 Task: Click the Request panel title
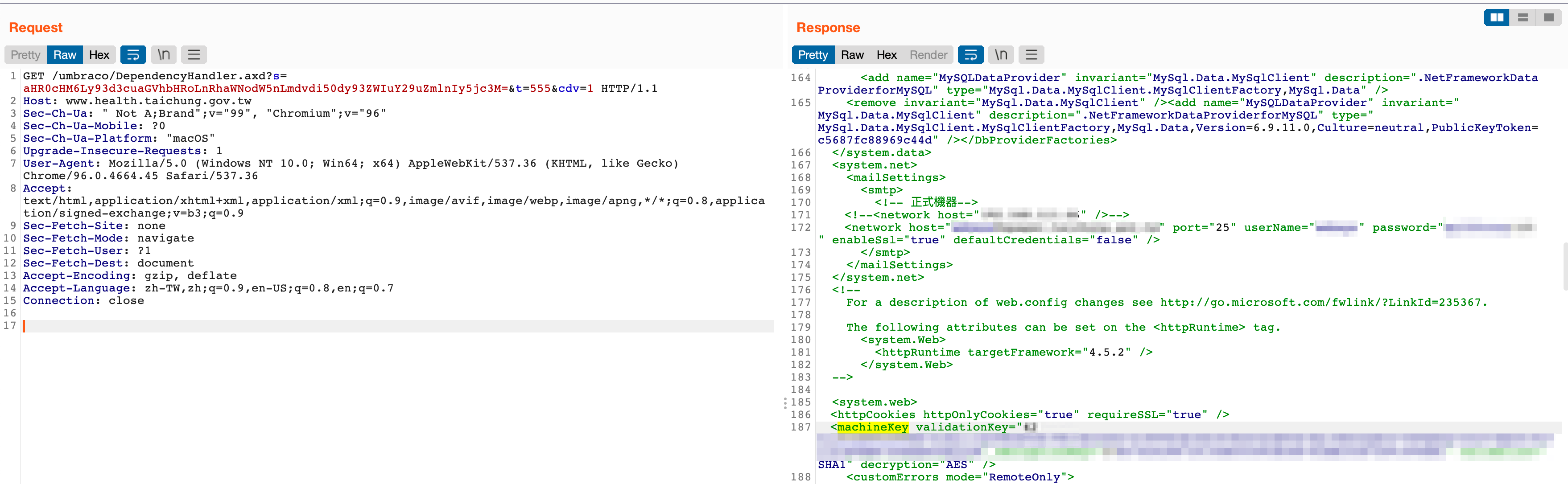pos(35,27)
